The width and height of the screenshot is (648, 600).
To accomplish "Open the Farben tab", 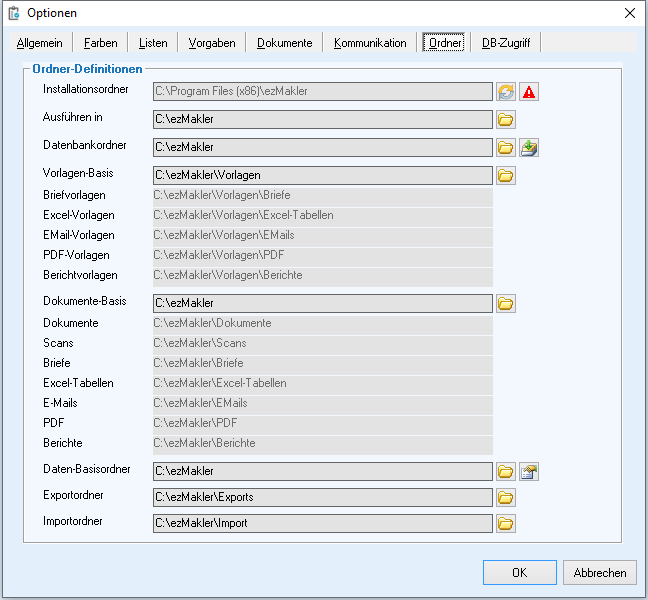I will [x=101, y=43].
